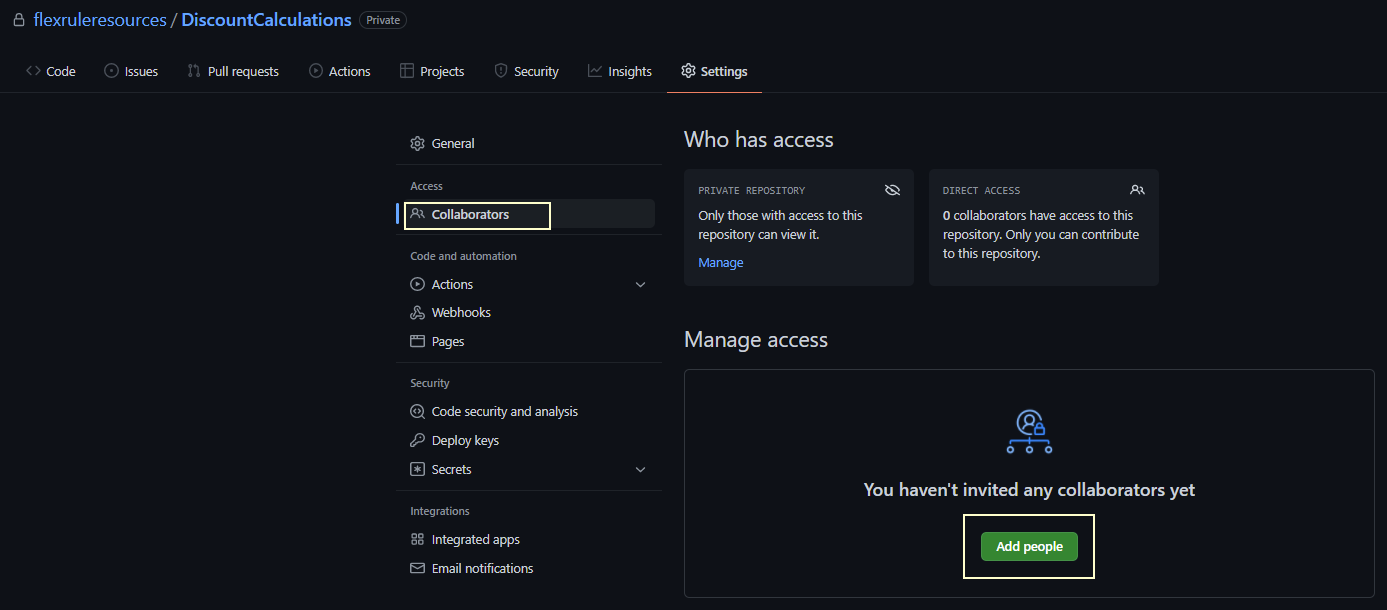Screen dimensions: 1387x610
Task: Click the gear icon next to General
Action: [418, 144]
